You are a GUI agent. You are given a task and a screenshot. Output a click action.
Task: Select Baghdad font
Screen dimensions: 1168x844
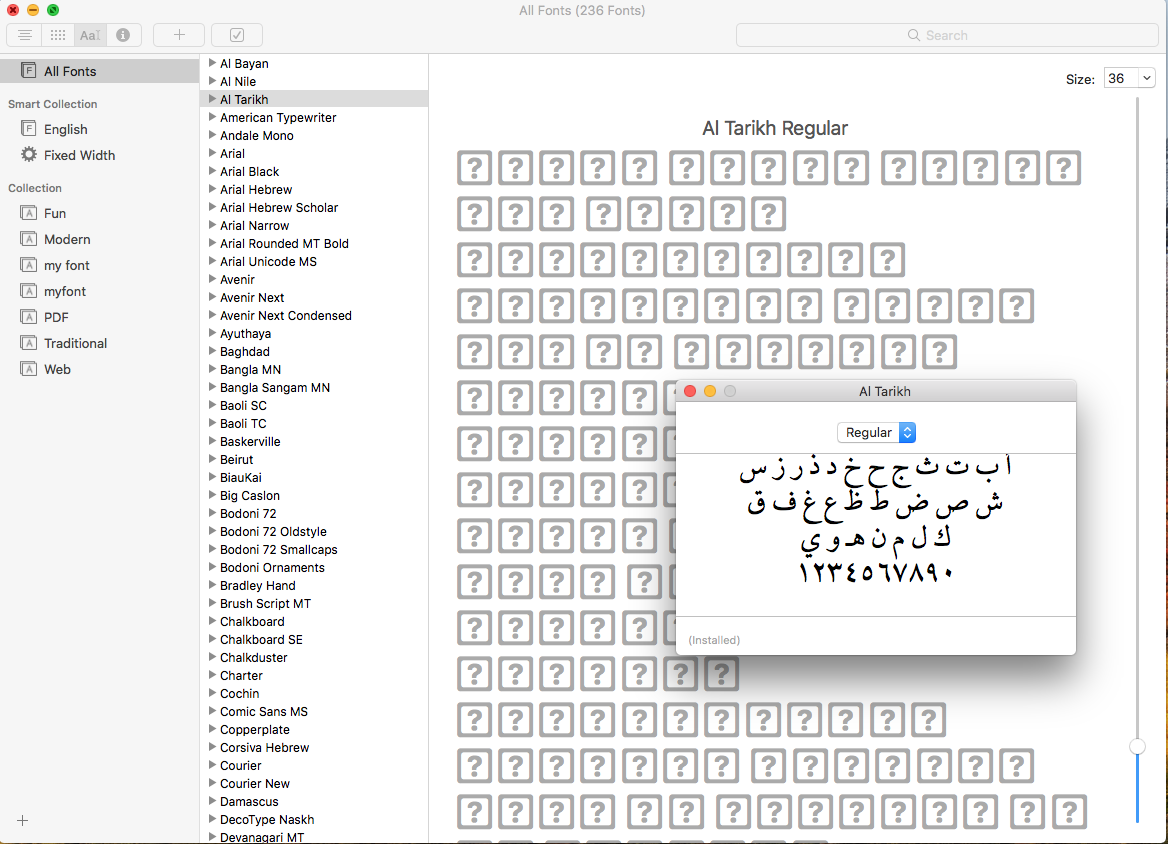point(244,352)
